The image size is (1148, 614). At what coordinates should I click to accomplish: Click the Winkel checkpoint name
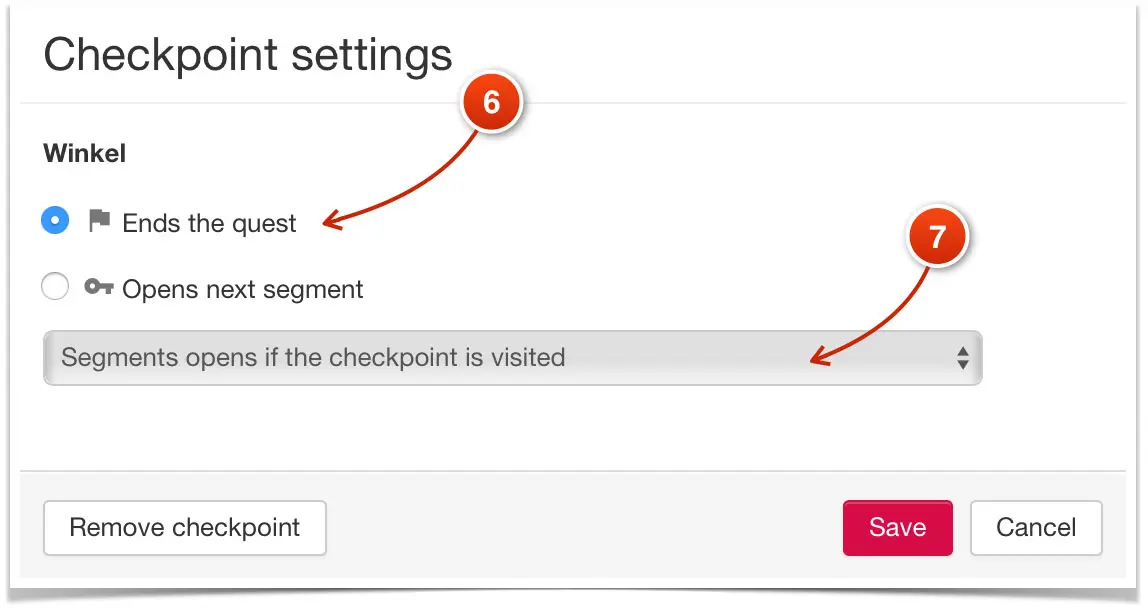pyautogui.click(x=85, y=153)
